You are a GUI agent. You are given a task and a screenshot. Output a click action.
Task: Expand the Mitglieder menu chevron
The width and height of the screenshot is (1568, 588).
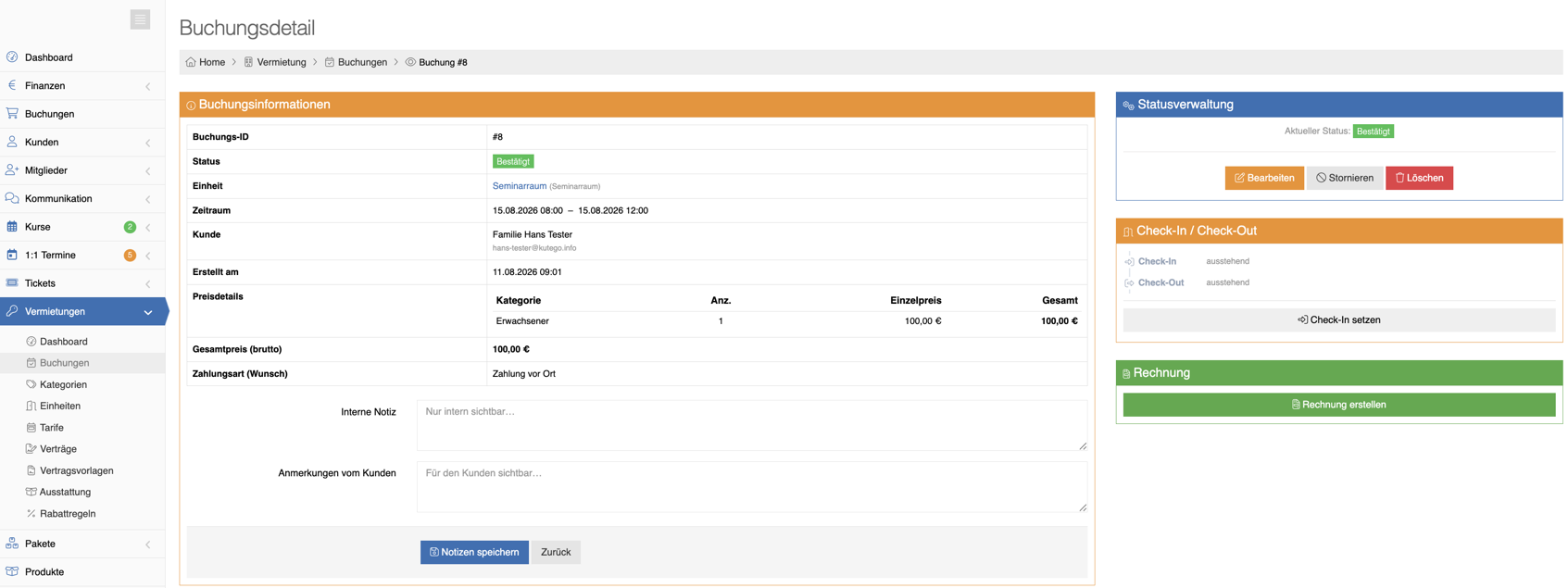coord(148,171)
